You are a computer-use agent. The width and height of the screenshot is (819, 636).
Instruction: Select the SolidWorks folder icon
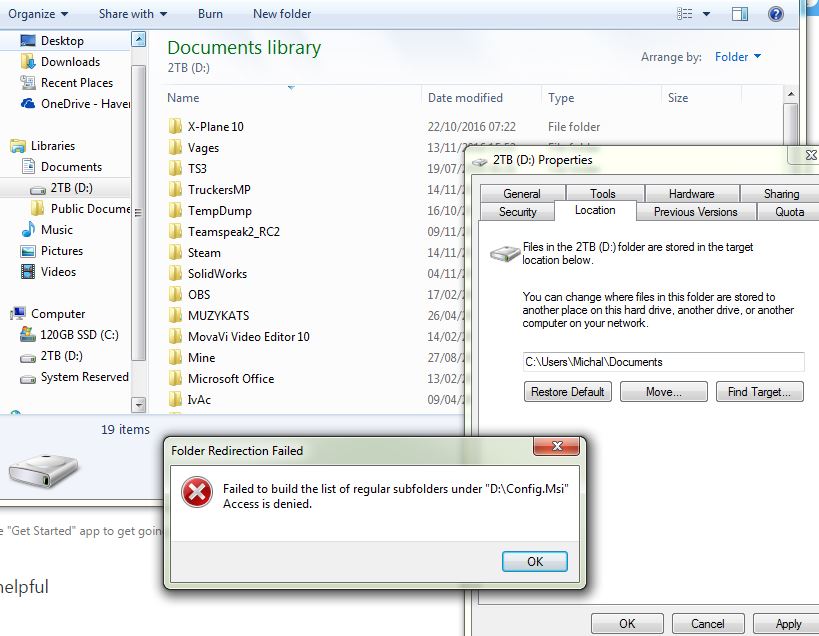pos(175,273)
